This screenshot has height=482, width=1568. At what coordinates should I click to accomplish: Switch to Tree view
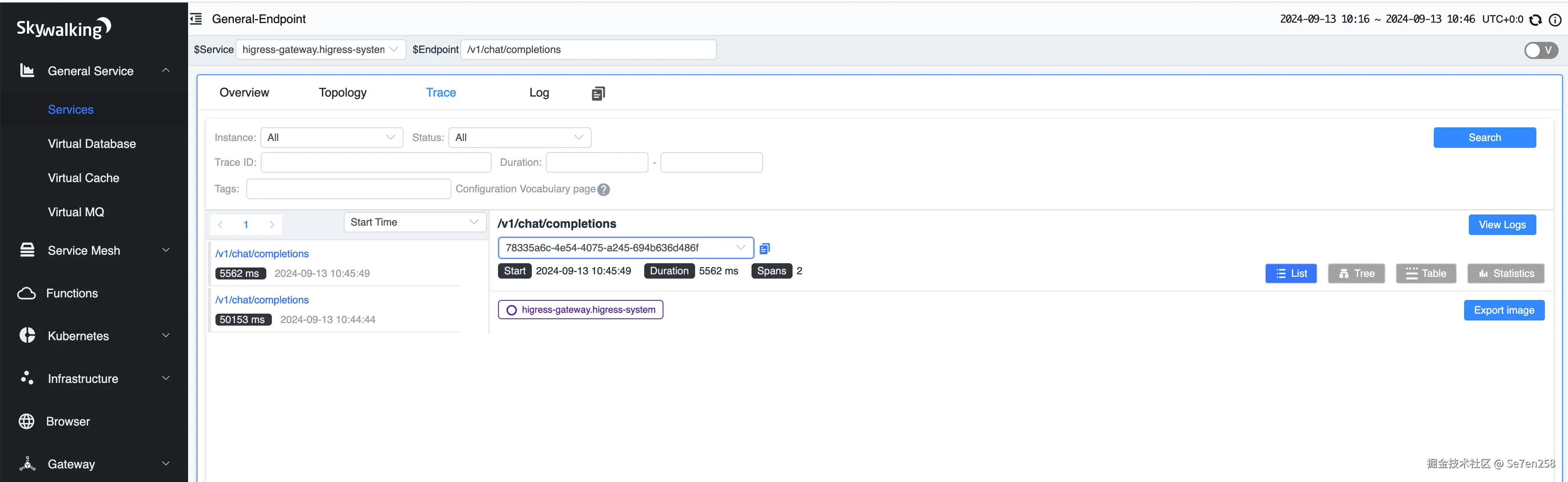pyautogui.click(x=1356, y=274)
